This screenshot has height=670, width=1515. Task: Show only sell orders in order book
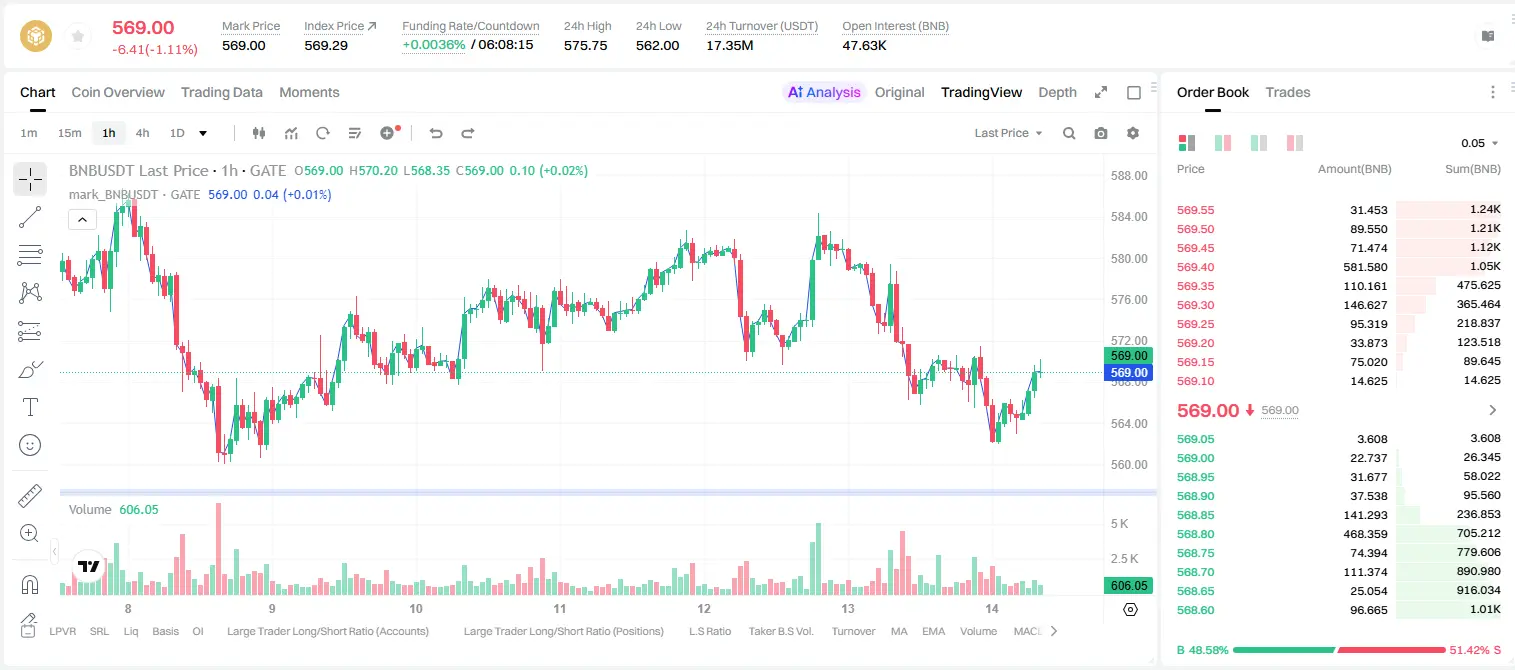1294,143
